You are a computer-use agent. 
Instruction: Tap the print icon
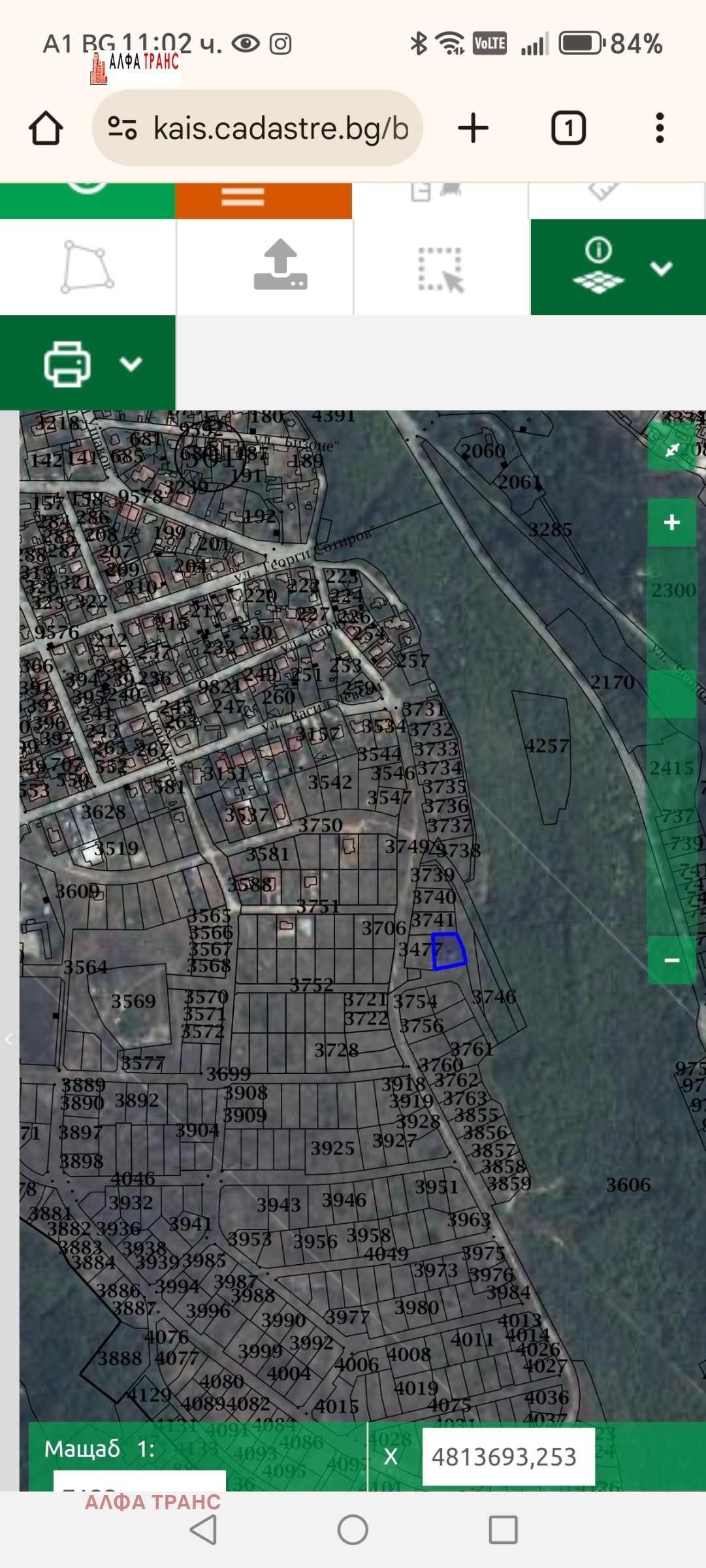67,363
